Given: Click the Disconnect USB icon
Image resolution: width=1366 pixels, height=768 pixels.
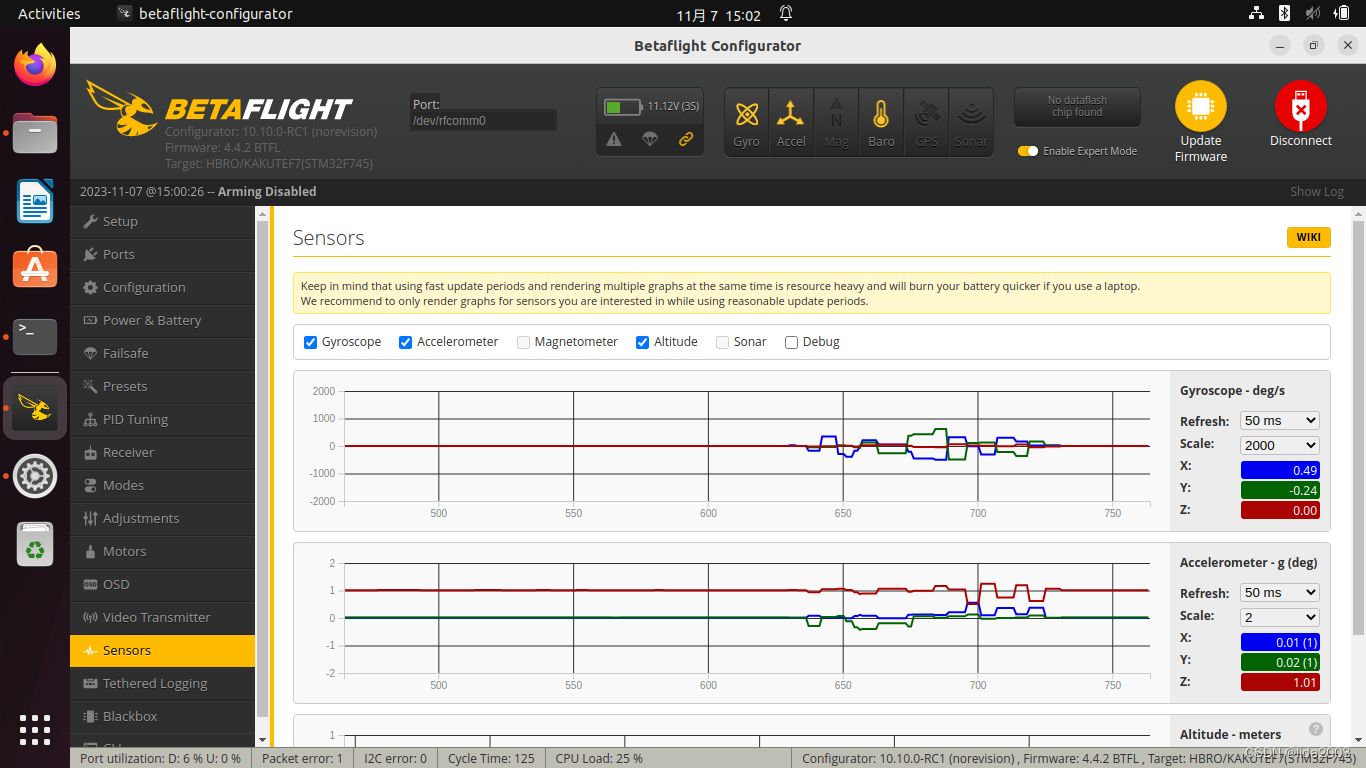Looking at the screenshot, I should click(1301, 106).
